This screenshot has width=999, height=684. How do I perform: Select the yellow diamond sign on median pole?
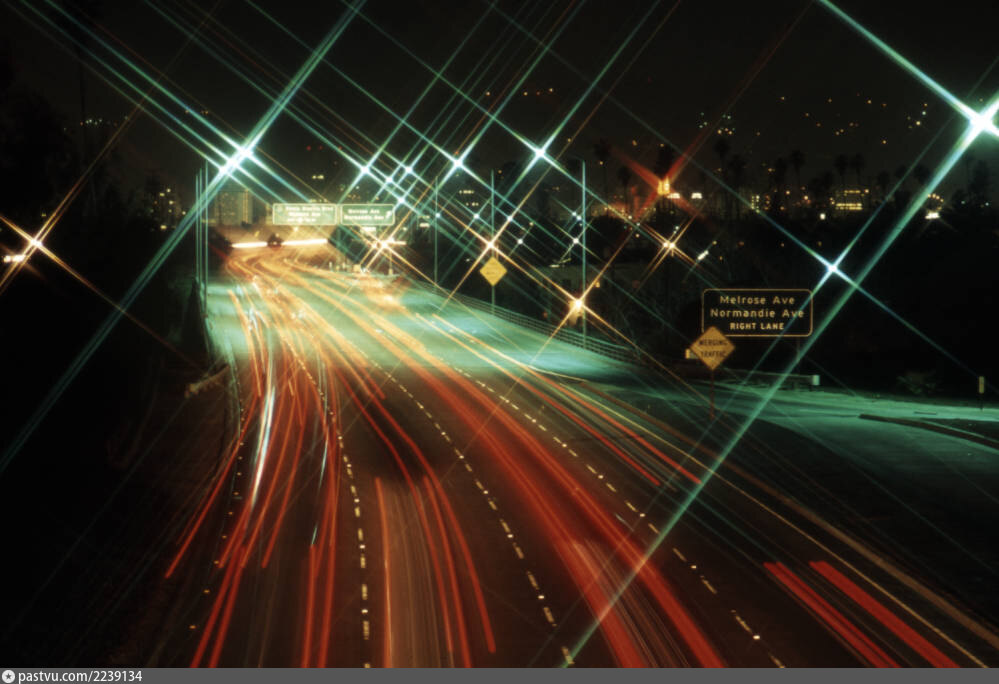(x=492, y=271)
